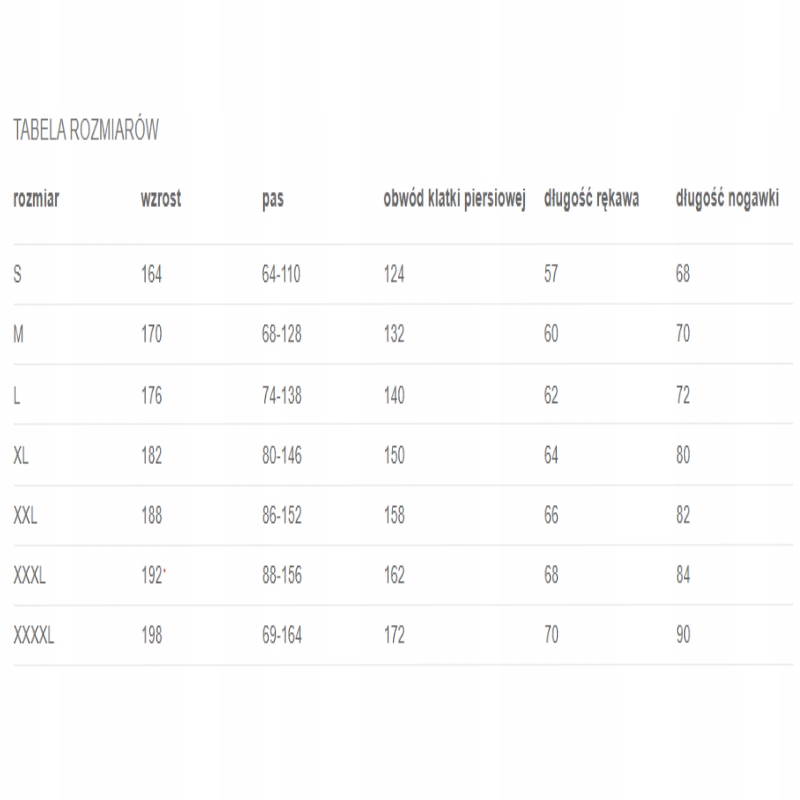Select the waist range 64-110
800x800 pixels.
283,274
